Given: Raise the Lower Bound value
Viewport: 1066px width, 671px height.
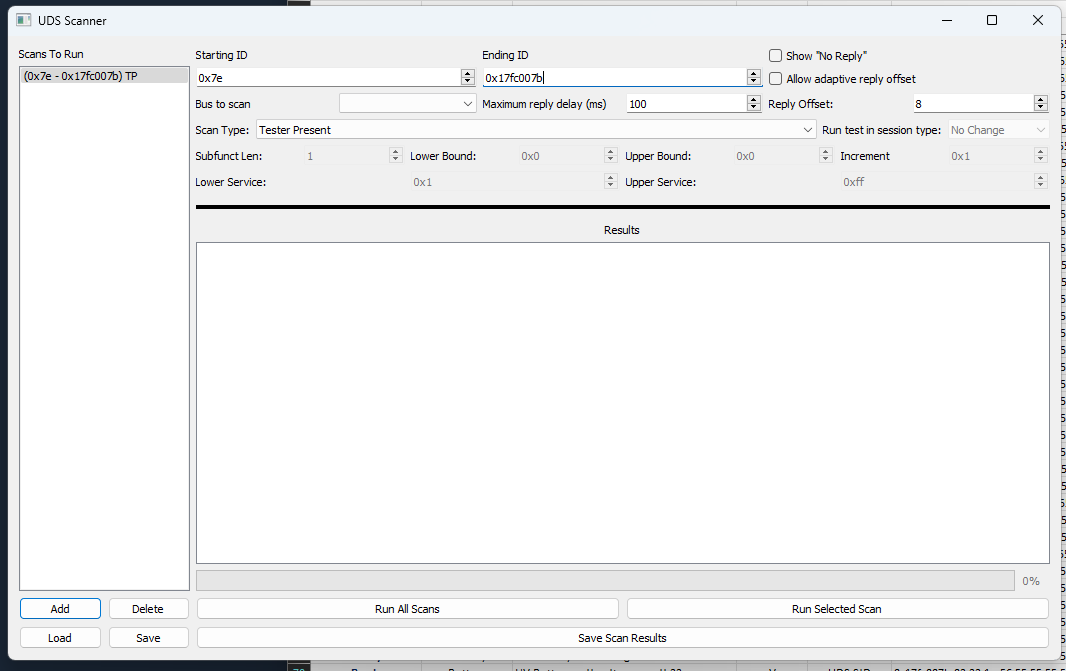Looking at the screenshot, I should (x=609, y=151).
